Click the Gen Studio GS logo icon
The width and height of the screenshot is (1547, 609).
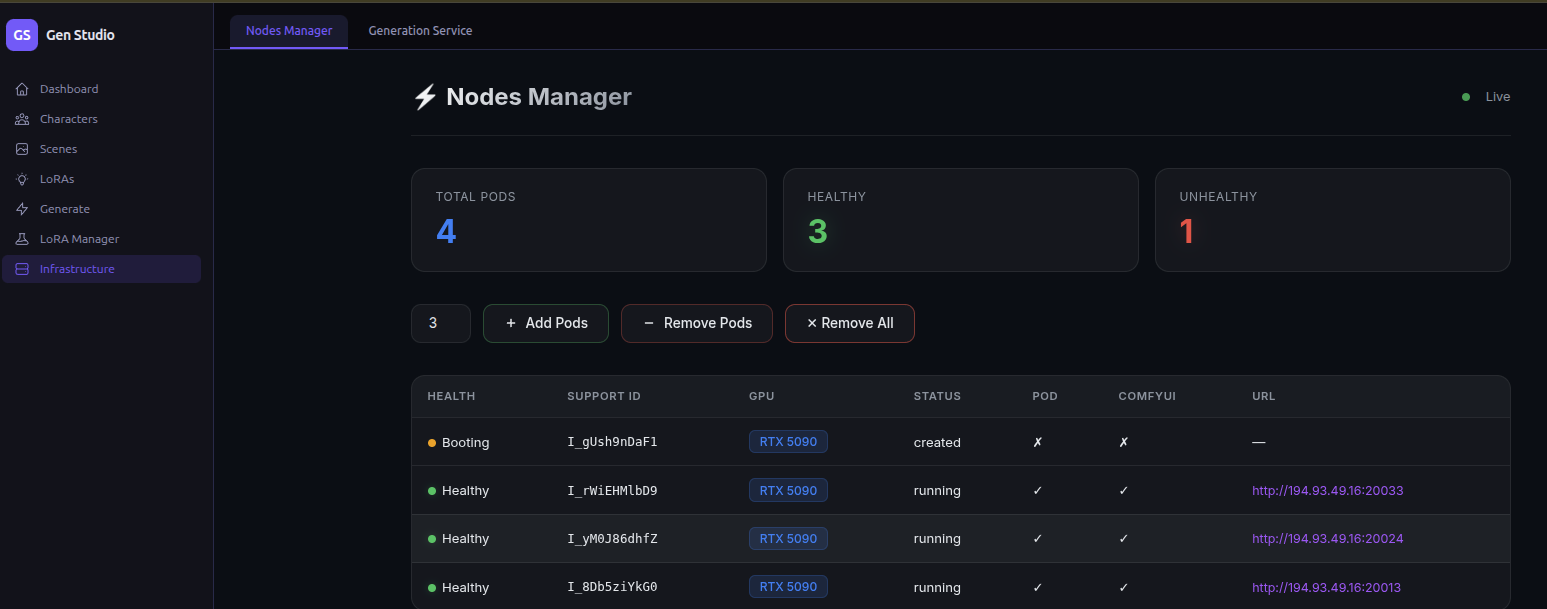pos(22,35)
